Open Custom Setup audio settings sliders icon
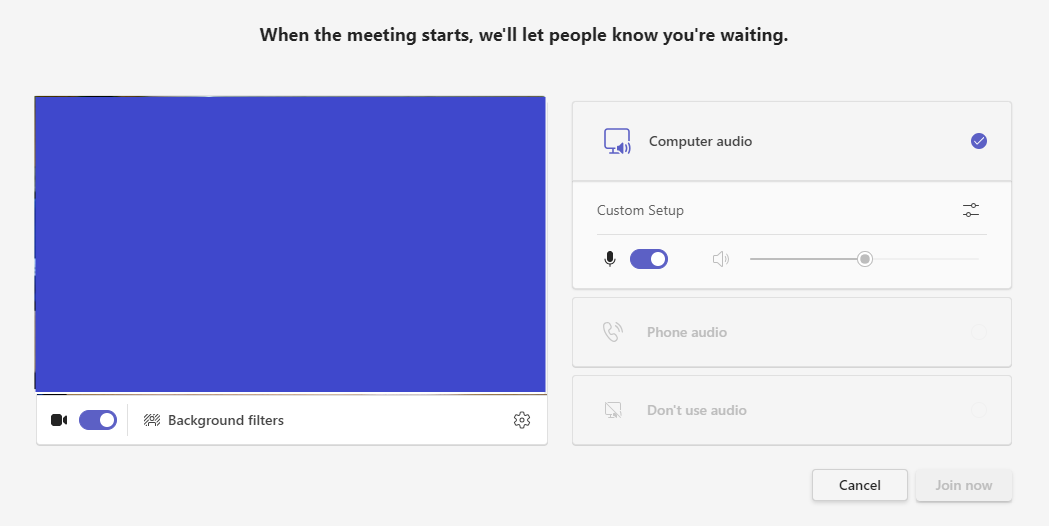Image resolution: width=1049 pixels, height=526 pixels. point(971,210)
